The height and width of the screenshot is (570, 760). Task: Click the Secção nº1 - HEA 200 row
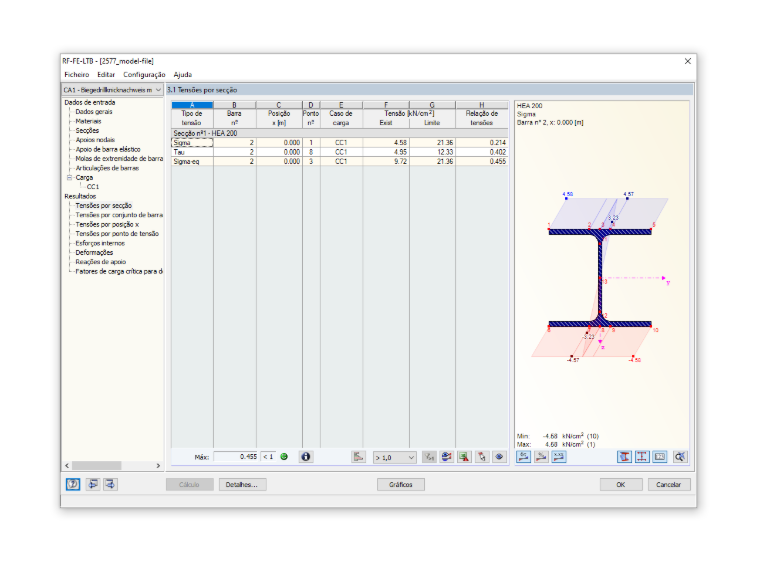pos(340,133)
